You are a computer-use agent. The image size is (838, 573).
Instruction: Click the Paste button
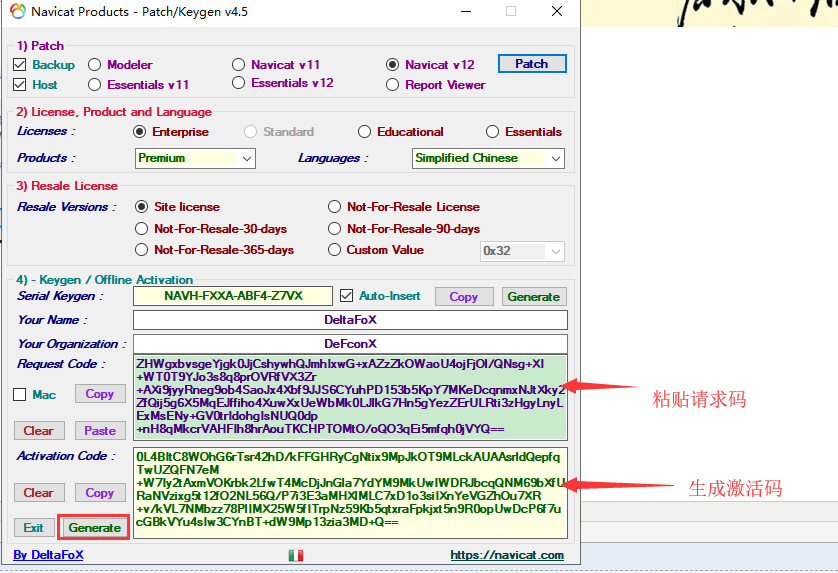99,431
